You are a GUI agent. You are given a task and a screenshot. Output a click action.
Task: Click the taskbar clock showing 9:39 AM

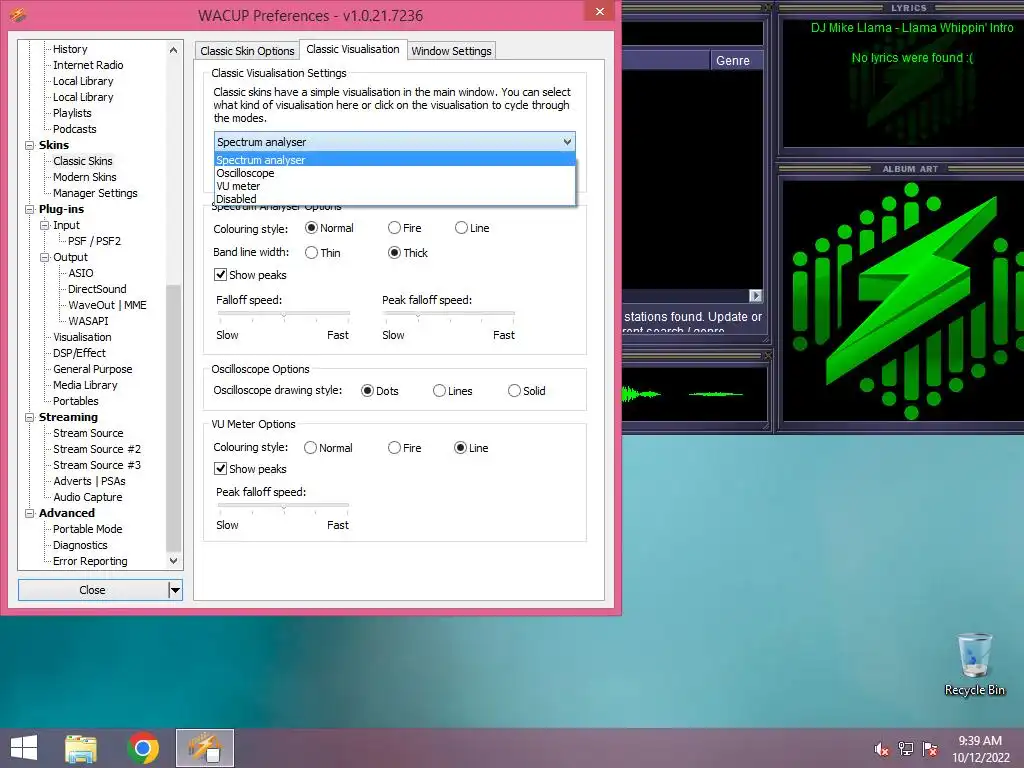[x=980, y=748]
